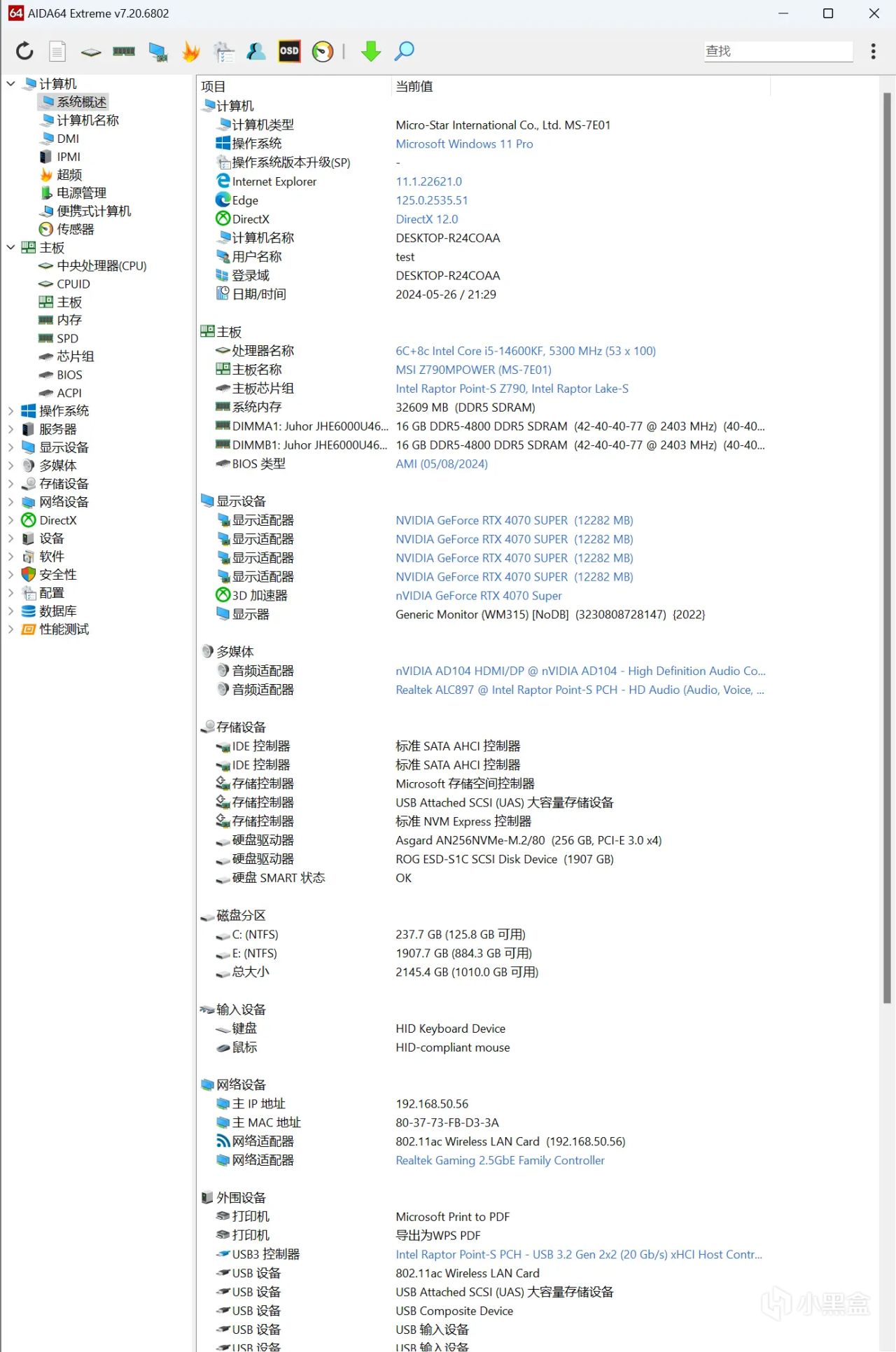Open the AMI (05/08/2024) BIOS link
The height and width of the screenshot is (1352, 896).
441,464
